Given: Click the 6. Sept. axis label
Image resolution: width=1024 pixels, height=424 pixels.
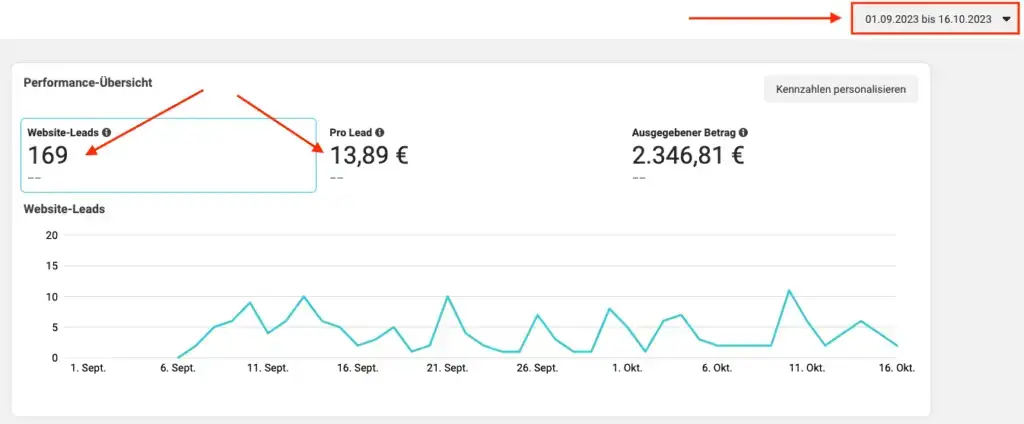Looking at the screenshot, I should point(178,368).
